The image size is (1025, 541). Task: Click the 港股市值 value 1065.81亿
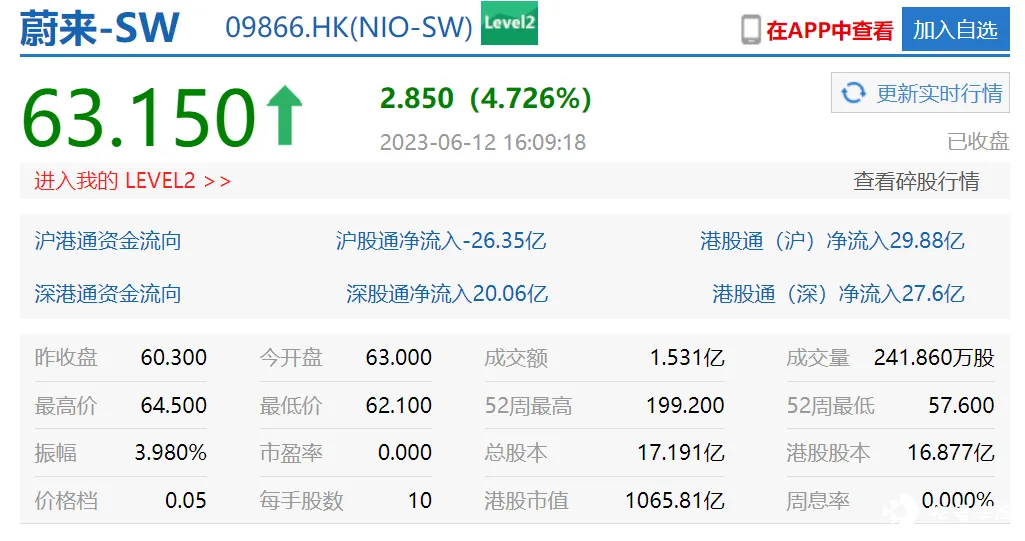tap(674, 500)
